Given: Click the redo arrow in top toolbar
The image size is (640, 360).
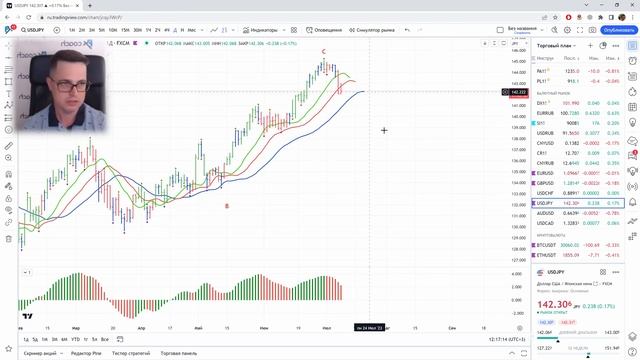Looking at the screenshot, I should coord(420,30).
